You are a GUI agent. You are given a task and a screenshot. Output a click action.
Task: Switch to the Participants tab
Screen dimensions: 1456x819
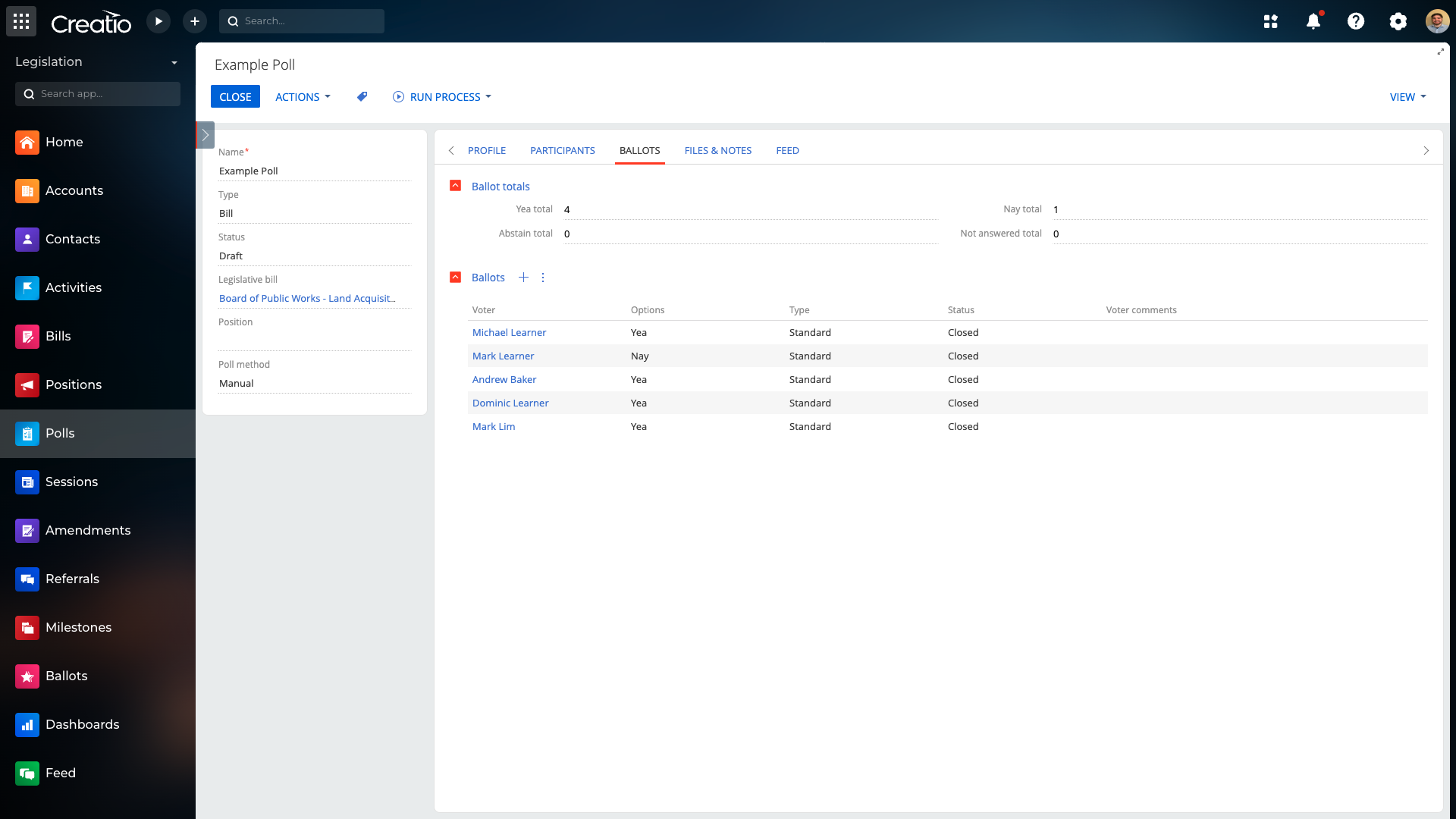click(x=562, y=150)
